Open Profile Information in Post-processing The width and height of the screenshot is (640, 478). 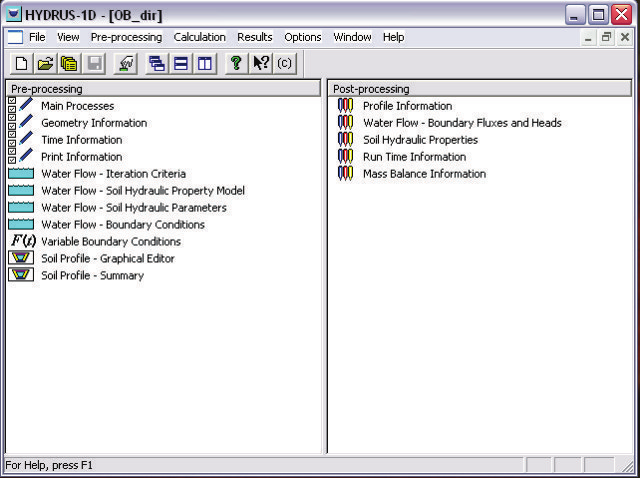coord(408,106)
